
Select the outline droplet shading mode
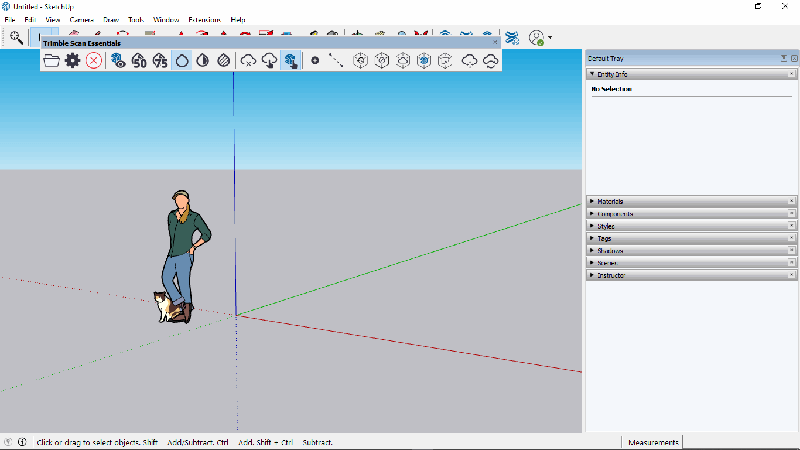[182, 61]
